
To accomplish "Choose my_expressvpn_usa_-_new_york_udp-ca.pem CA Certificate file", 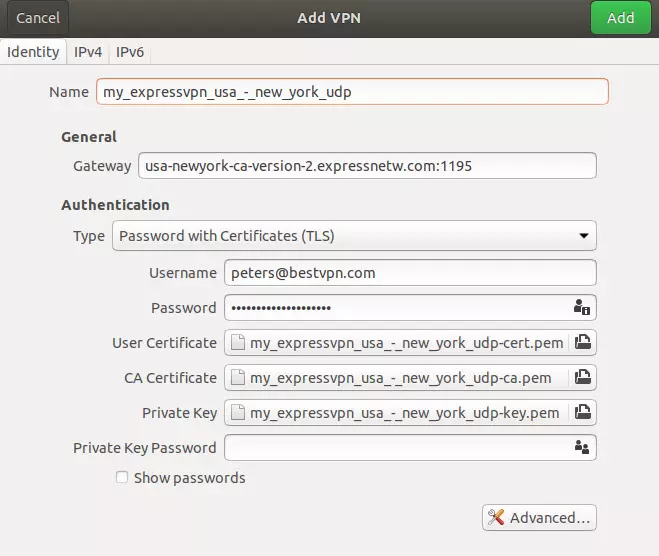I will (396, 377).
